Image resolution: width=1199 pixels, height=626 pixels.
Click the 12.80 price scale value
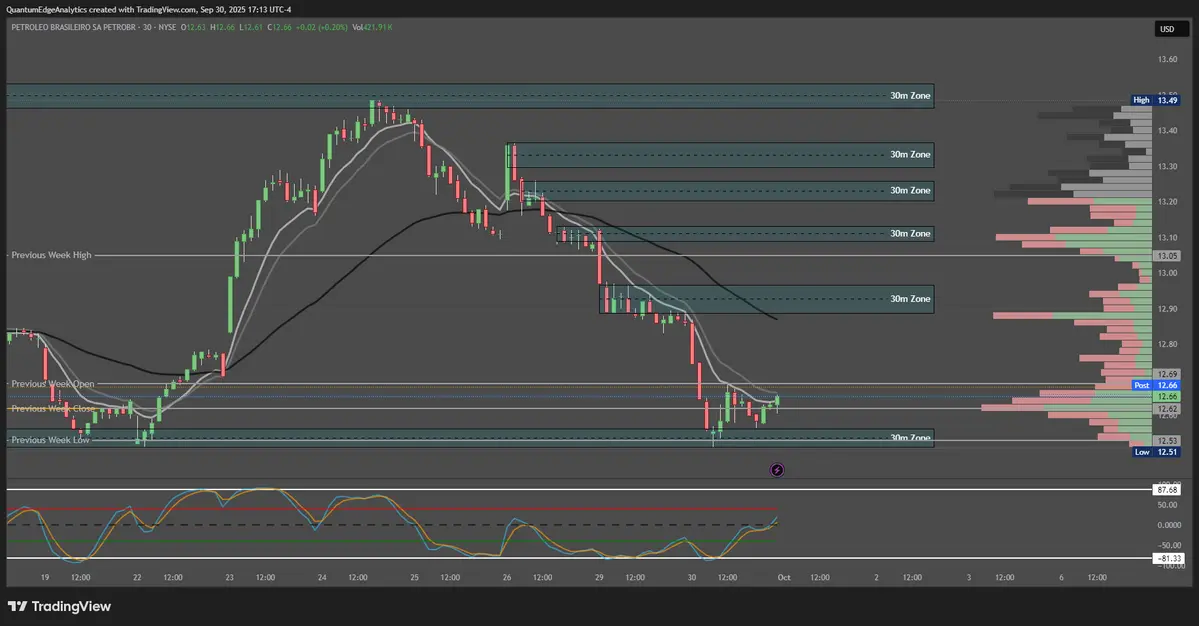click(x=1167, y=344)
